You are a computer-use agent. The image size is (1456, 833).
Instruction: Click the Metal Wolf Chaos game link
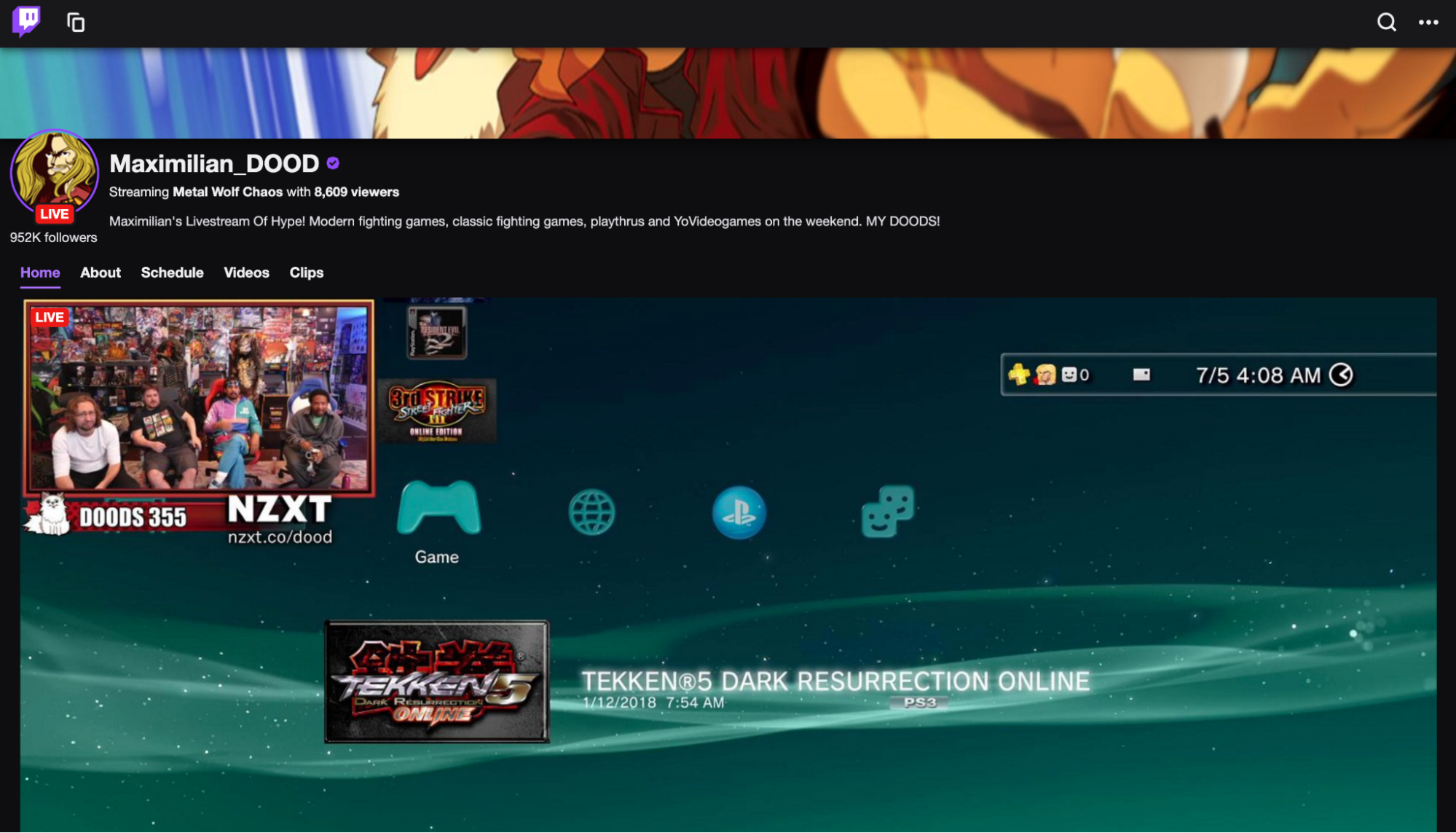click(x=227, y=192)
